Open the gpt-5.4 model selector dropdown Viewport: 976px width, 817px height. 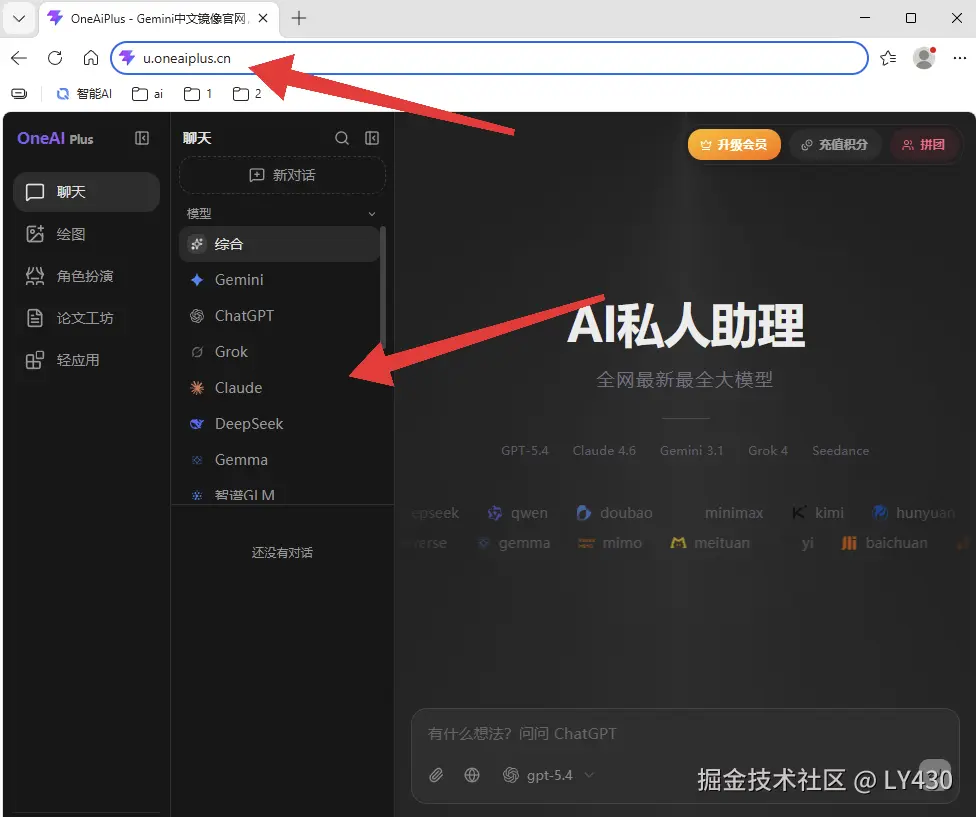point(548,775)
